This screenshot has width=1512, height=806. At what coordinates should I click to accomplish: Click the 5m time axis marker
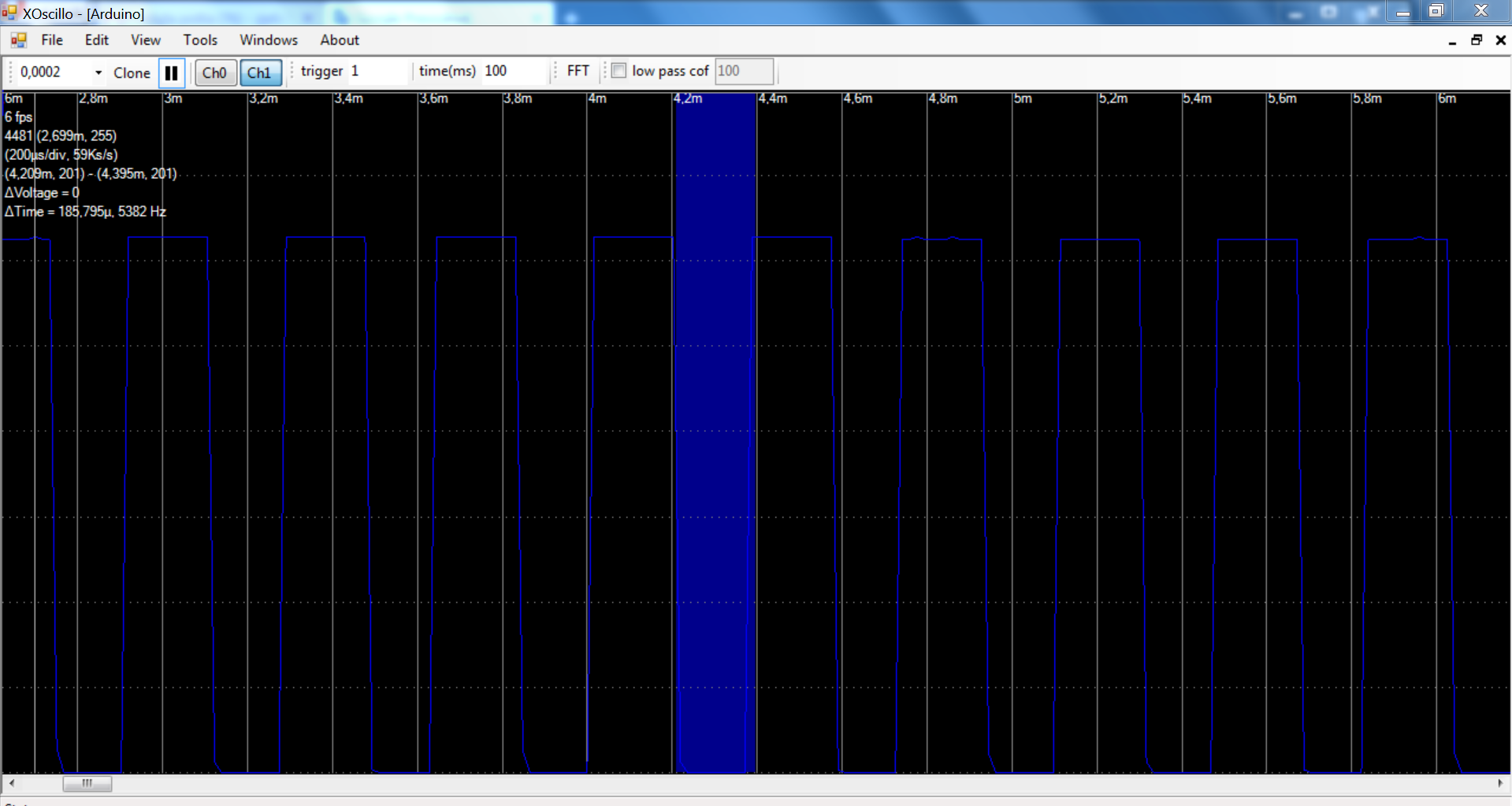click(x=1023, y=98)
